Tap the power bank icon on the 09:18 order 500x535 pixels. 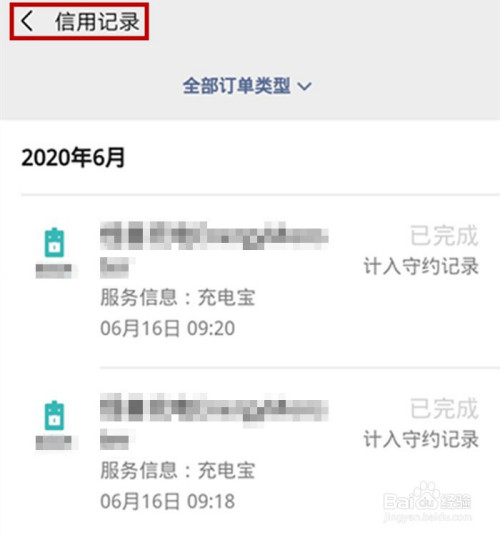pyautogui.click(x=54, y=415)
